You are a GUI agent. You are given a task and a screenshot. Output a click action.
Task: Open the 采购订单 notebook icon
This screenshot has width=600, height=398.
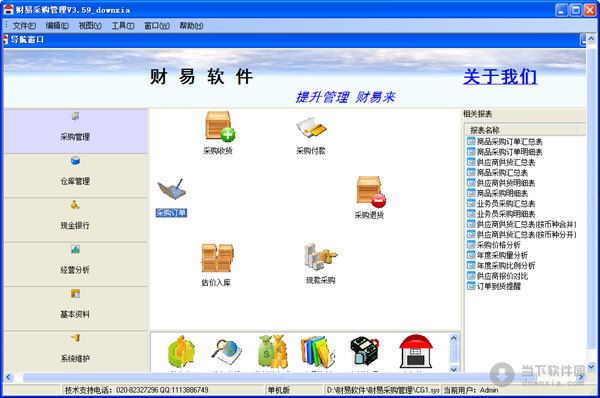point(172,189)
